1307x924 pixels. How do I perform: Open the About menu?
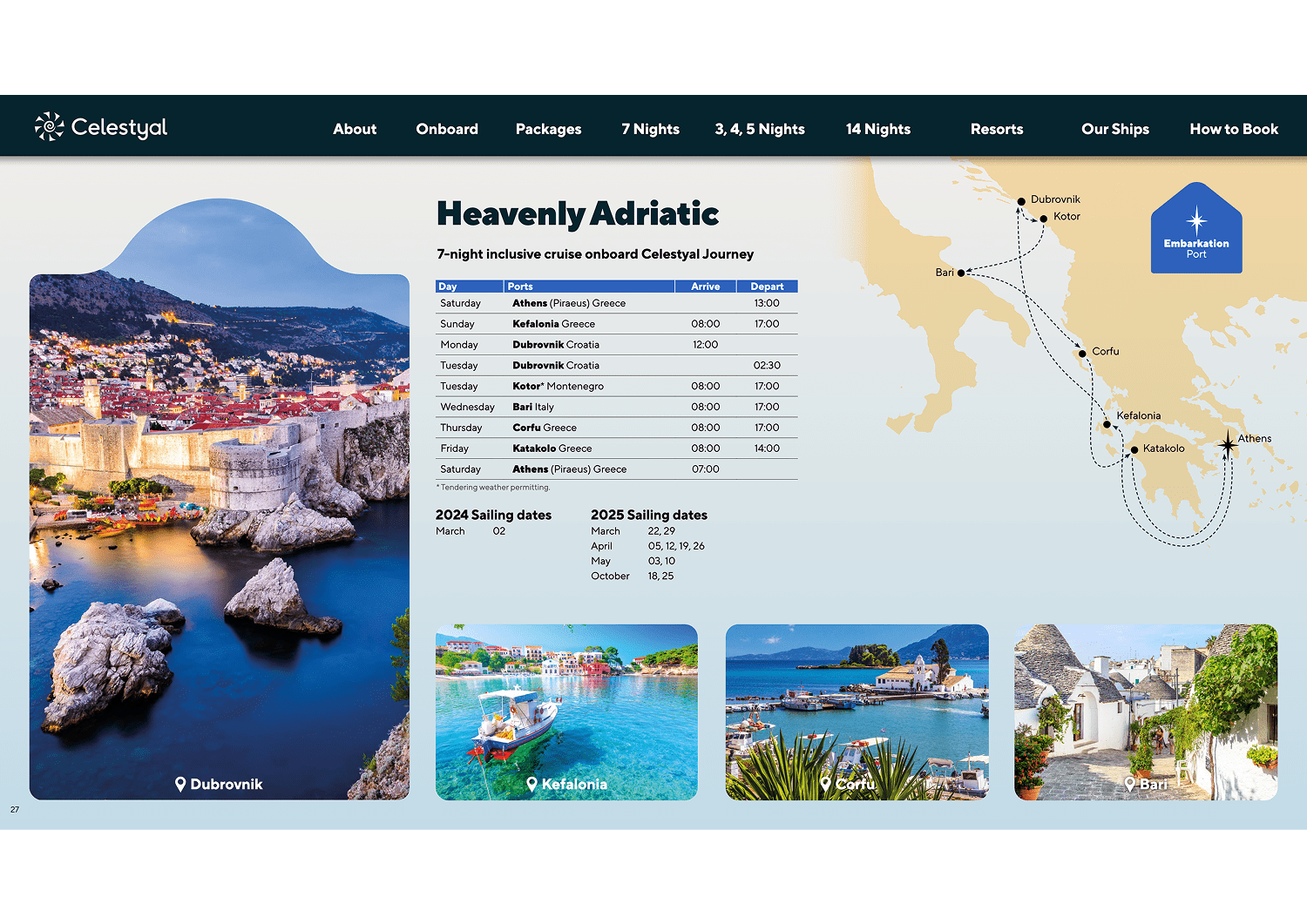(x=355, y=129)
